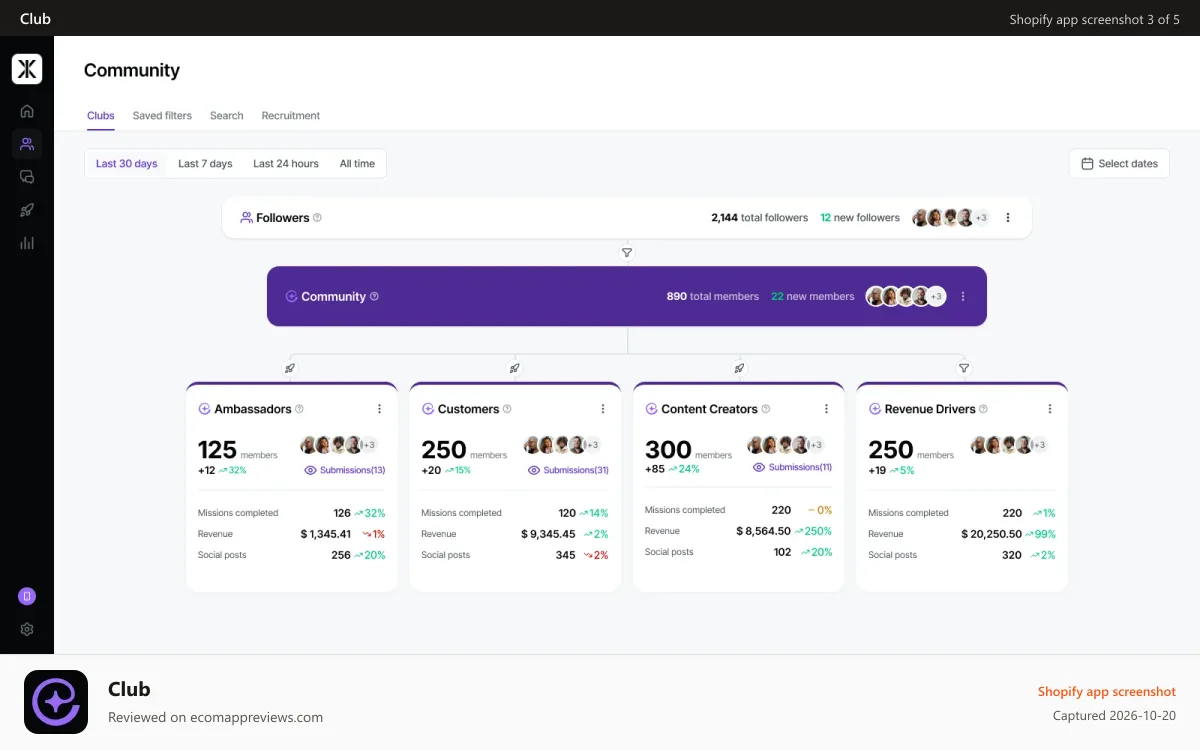Switch to the Saved filters tab
This screenshot has width=1200, height=750.
click(x=162, y=116)
